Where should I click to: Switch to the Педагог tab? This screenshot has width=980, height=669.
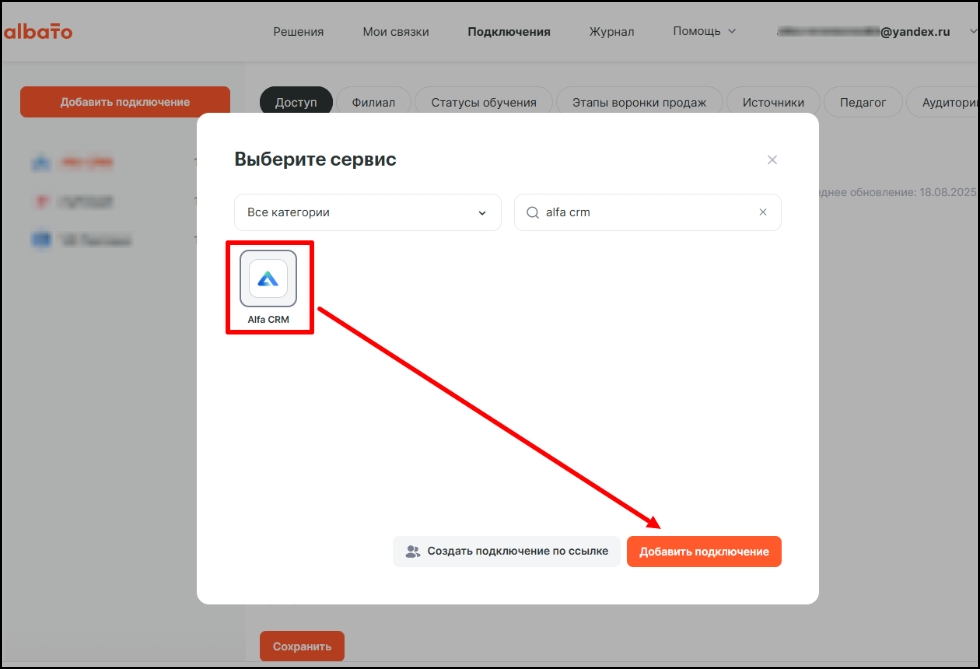(862, 102)
